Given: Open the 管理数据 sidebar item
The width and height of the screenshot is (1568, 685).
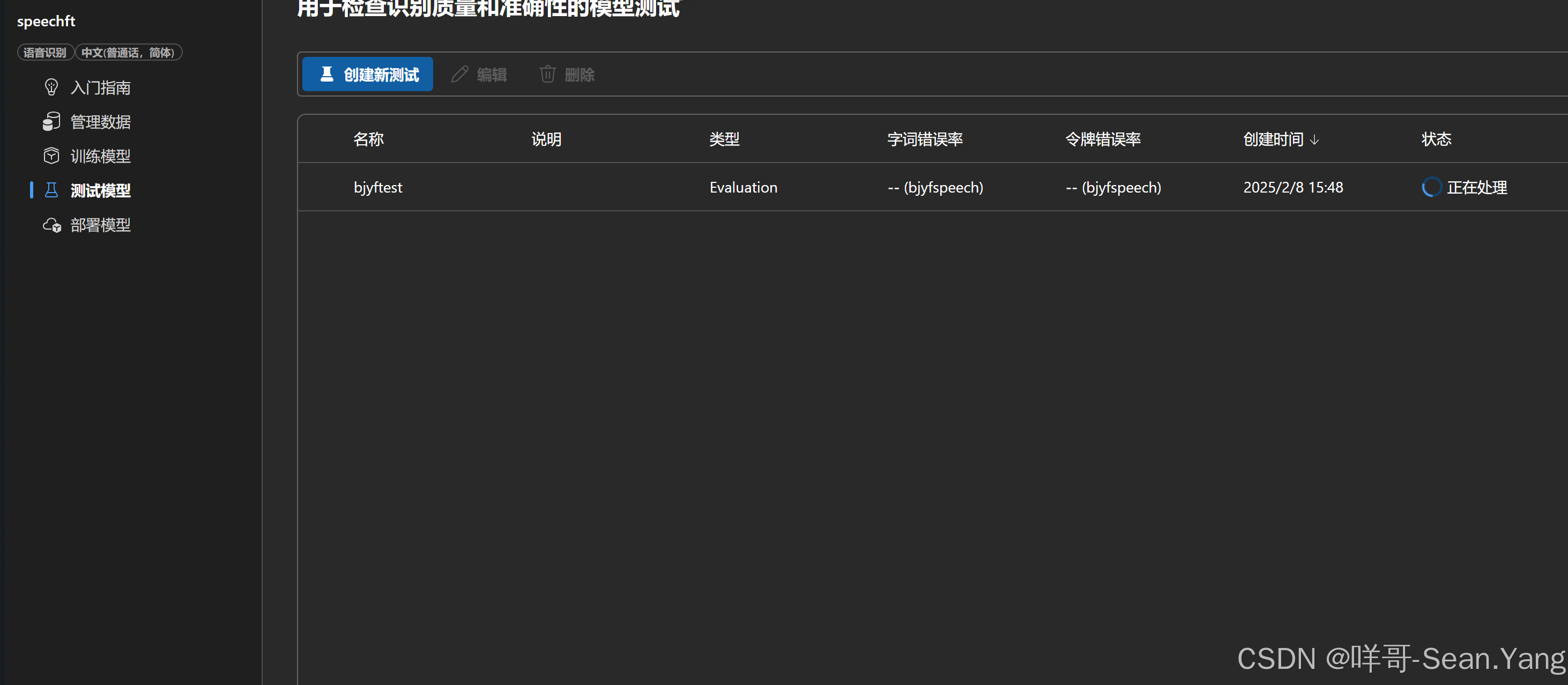Looking at the screenshot, I should point(100,122).
